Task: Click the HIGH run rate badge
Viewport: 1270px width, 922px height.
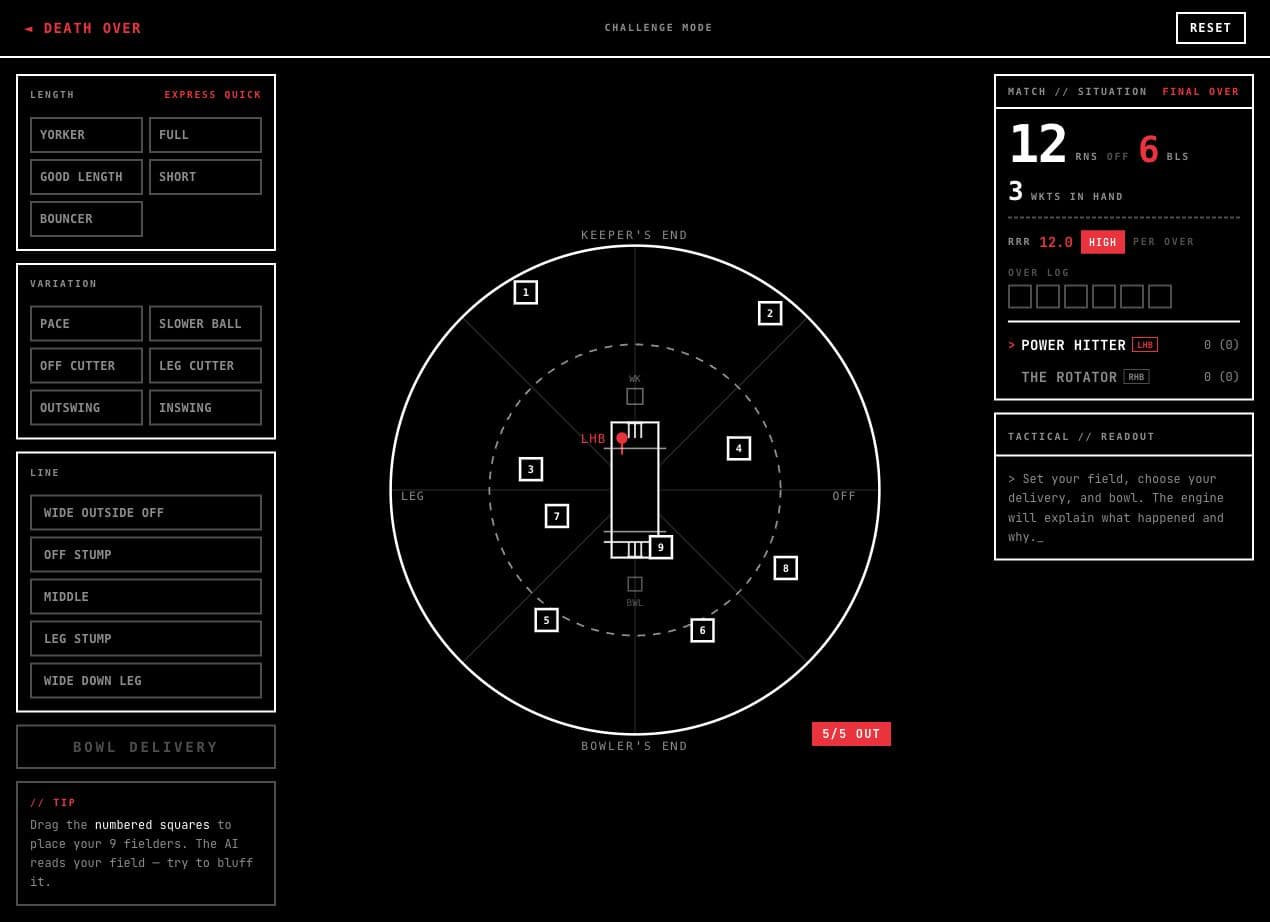Action: coord(1103,242)
